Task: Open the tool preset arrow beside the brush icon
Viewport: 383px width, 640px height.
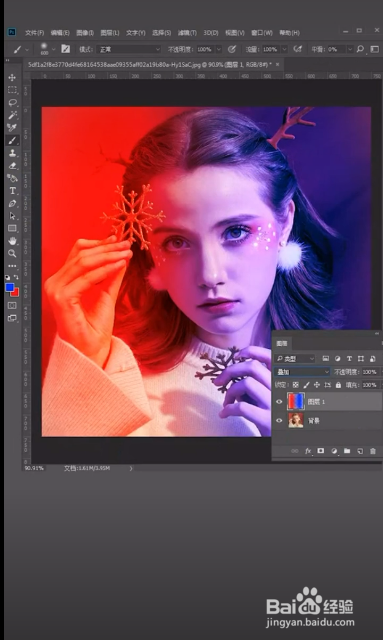Action: tap(27, 50)
